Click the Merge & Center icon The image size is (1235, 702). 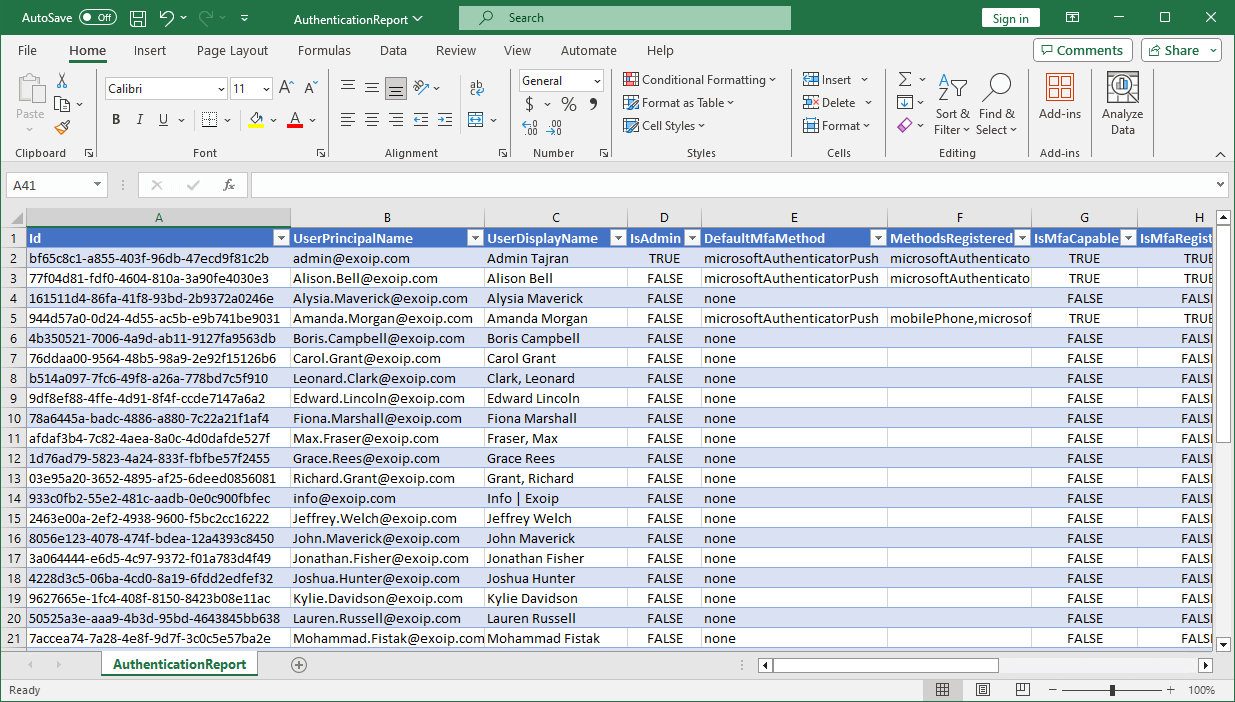[476, 120]
